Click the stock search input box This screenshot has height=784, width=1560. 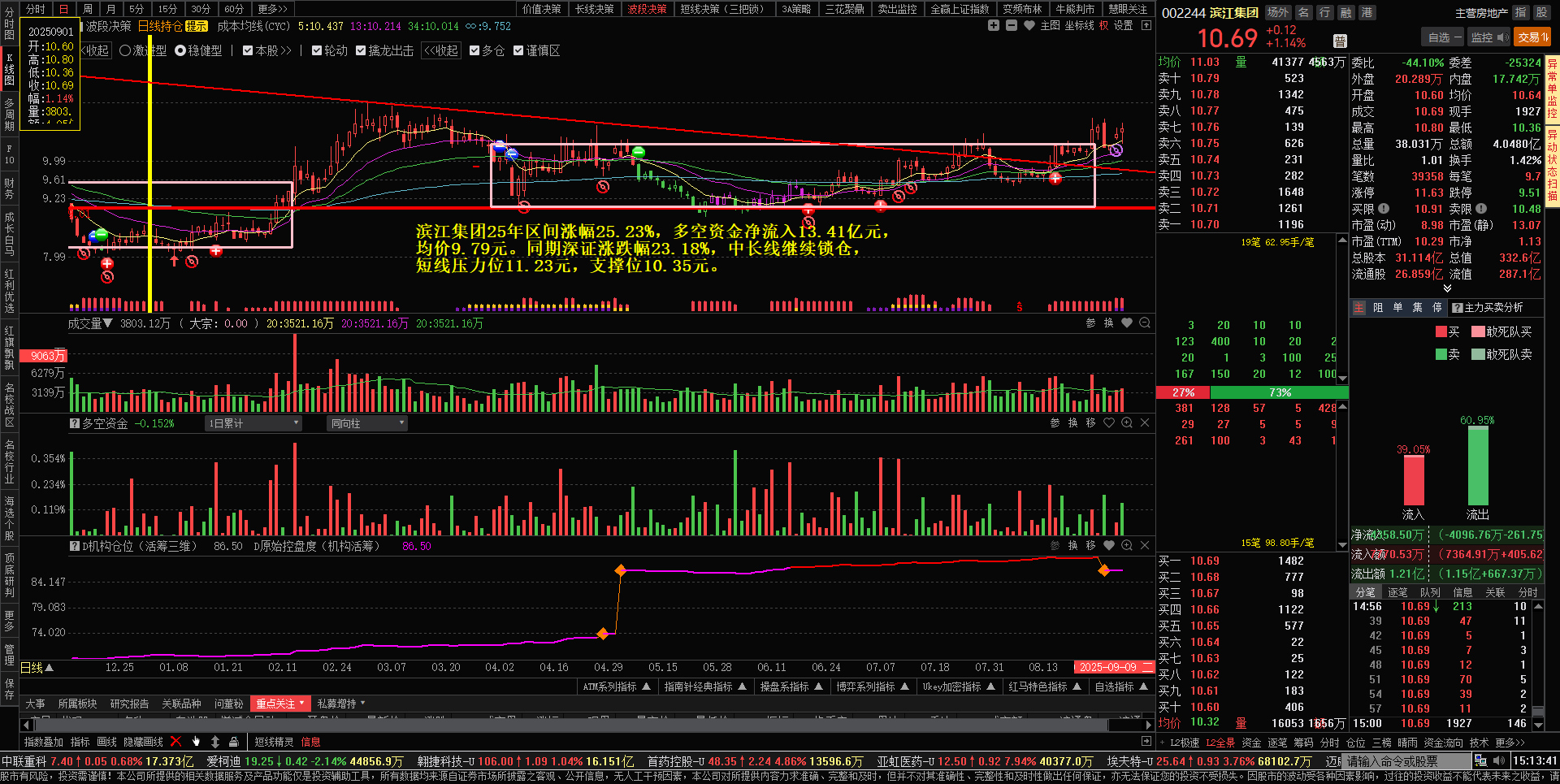coord(1407,761)
